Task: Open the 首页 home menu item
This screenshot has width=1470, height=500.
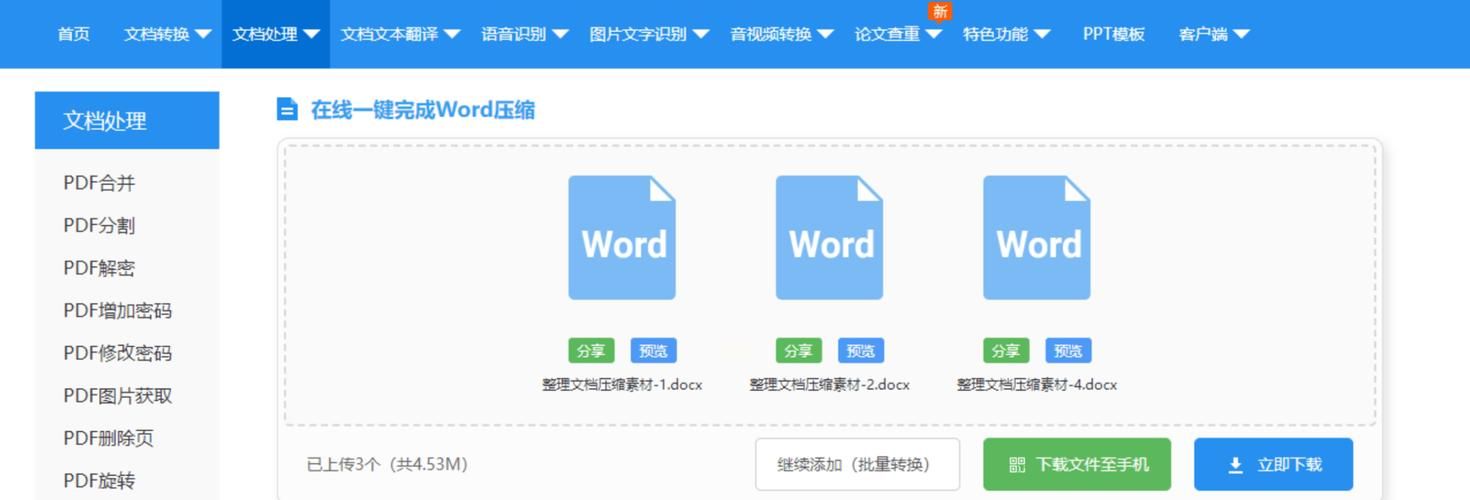Action: [x=73, y=34]
